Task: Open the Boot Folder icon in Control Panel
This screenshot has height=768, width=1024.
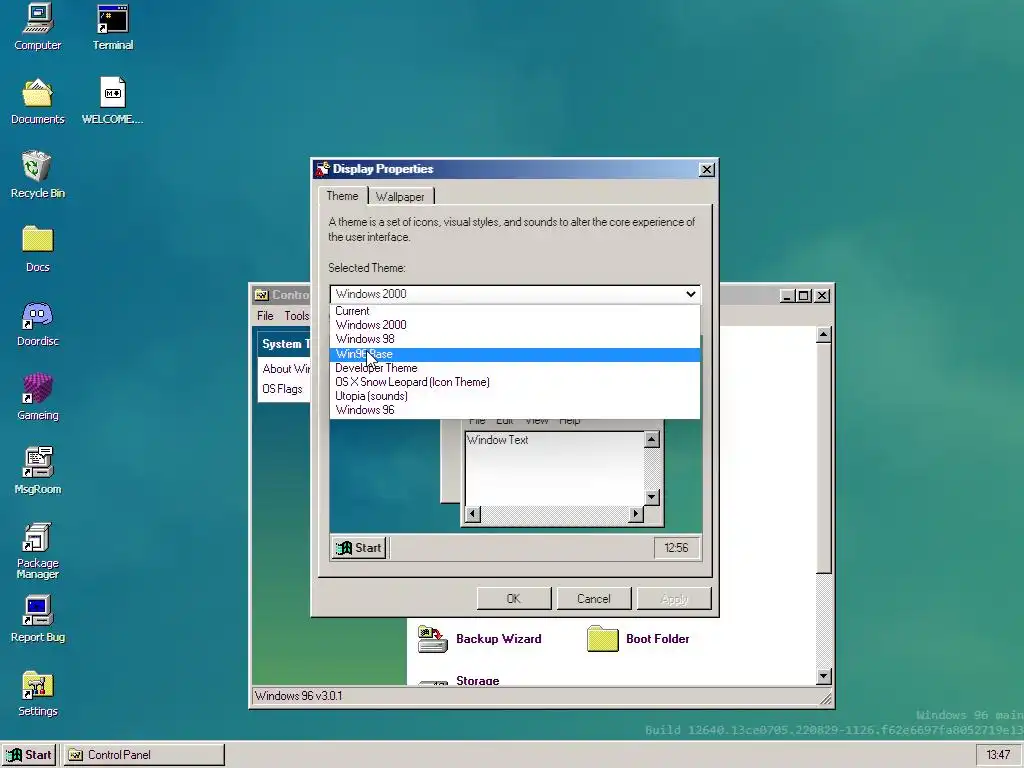Action: click(602, 639)
